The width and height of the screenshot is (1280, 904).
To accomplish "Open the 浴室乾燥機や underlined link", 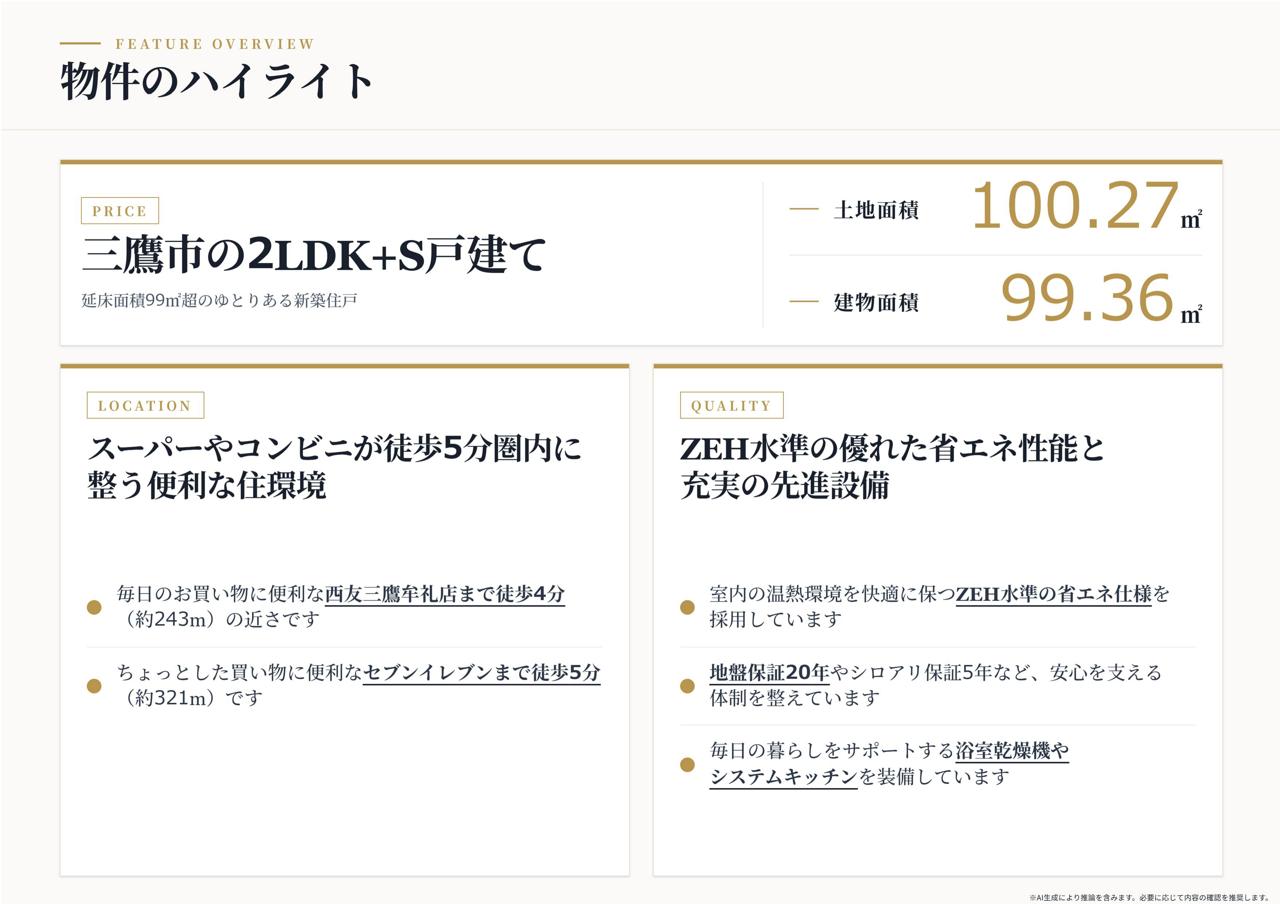I will pyautogui.click(x=1012, y=751).
